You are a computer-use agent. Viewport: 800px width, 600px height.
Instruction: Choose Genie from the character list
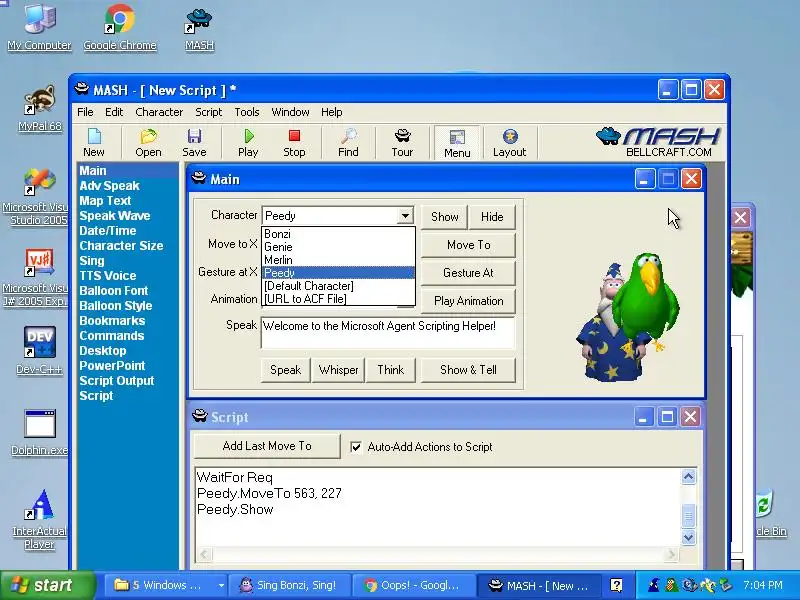point(338,247)
